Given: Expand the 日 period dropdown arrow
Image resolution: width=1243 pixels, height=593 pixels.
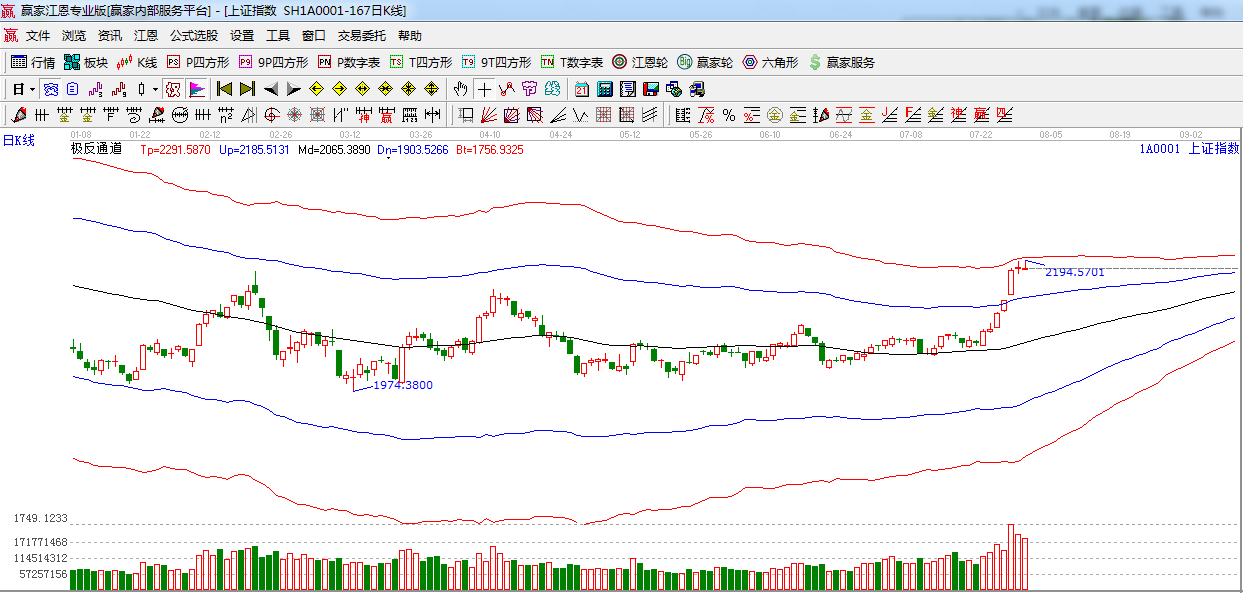Looking at the screenshot, I should (x=32, y=89).
